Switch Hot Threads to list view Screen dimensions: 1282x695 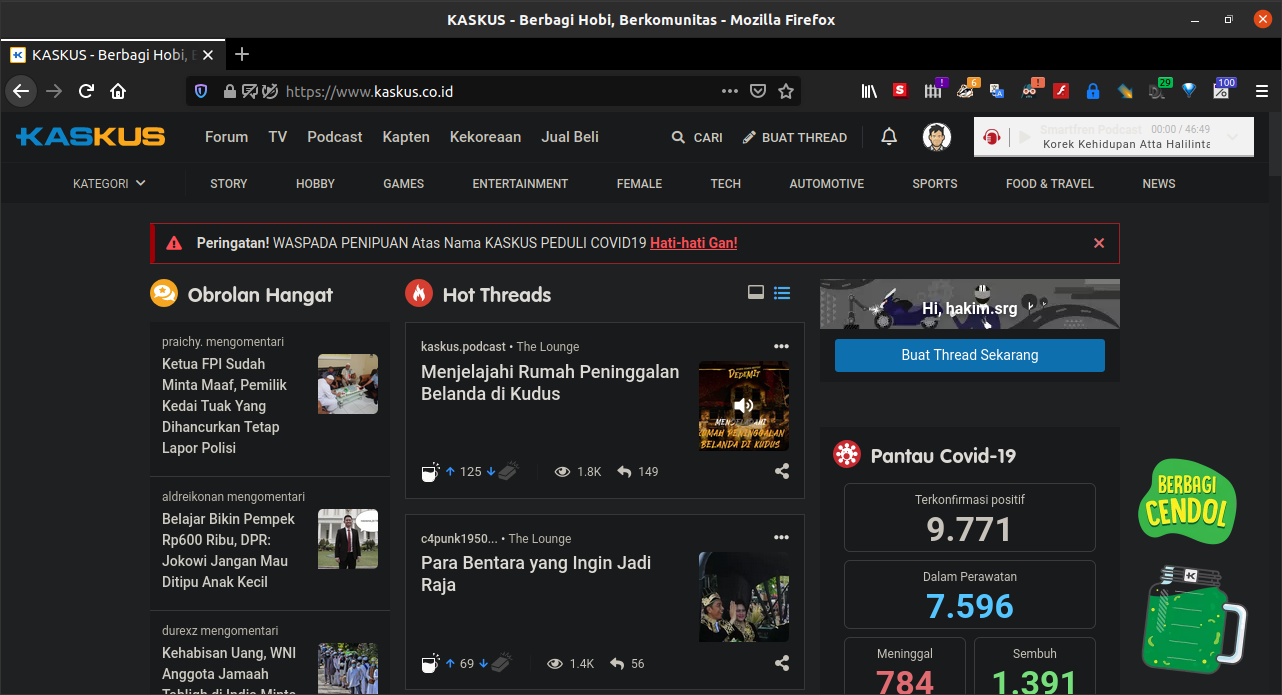782,293
